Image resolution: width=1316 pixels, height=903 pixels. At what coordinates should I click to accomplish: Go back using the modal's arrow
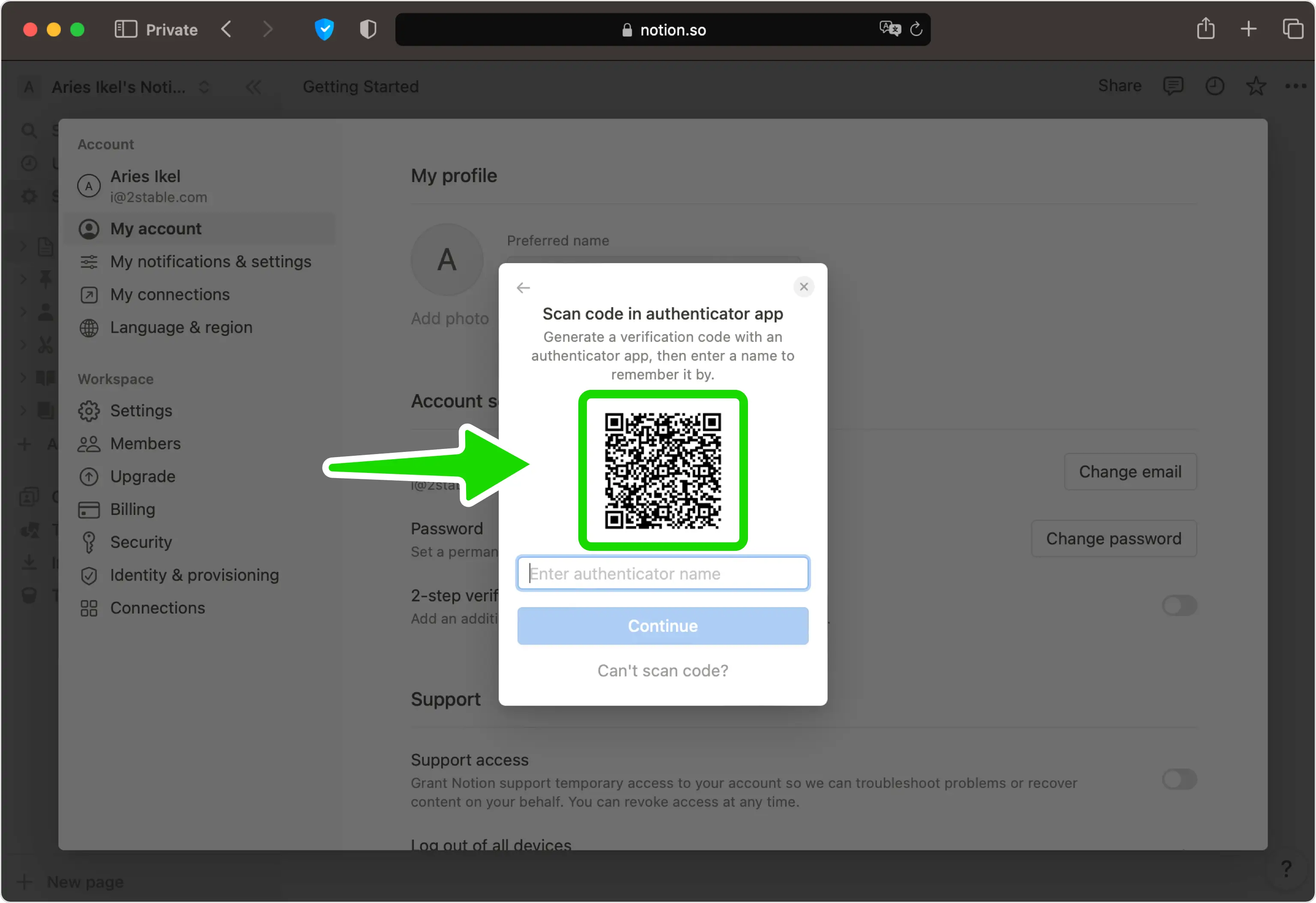[523, 288]
